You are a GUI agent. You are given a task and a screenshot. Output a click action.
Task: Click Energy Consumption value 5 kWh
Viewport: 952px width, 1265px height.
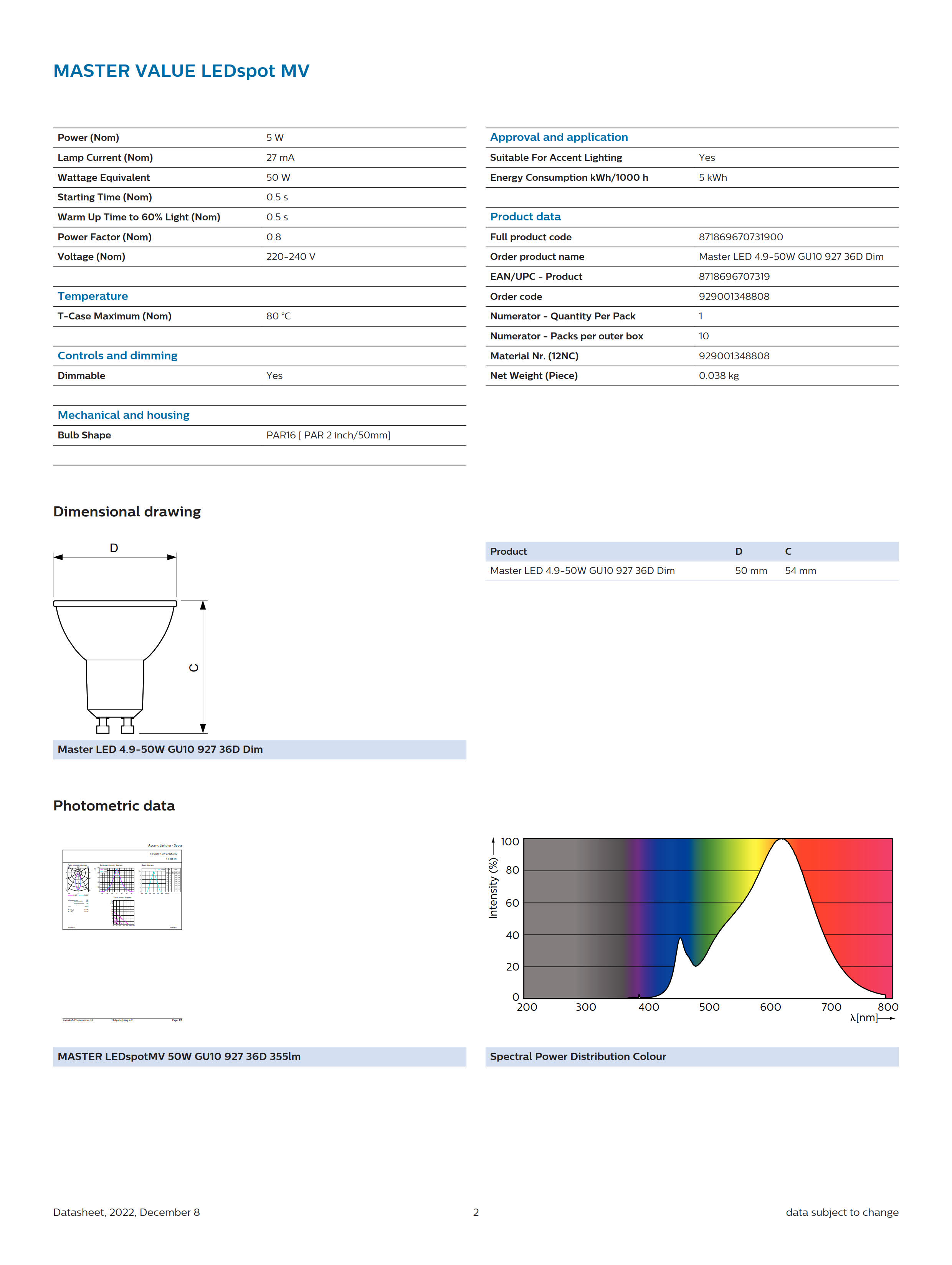coord(712,177)
